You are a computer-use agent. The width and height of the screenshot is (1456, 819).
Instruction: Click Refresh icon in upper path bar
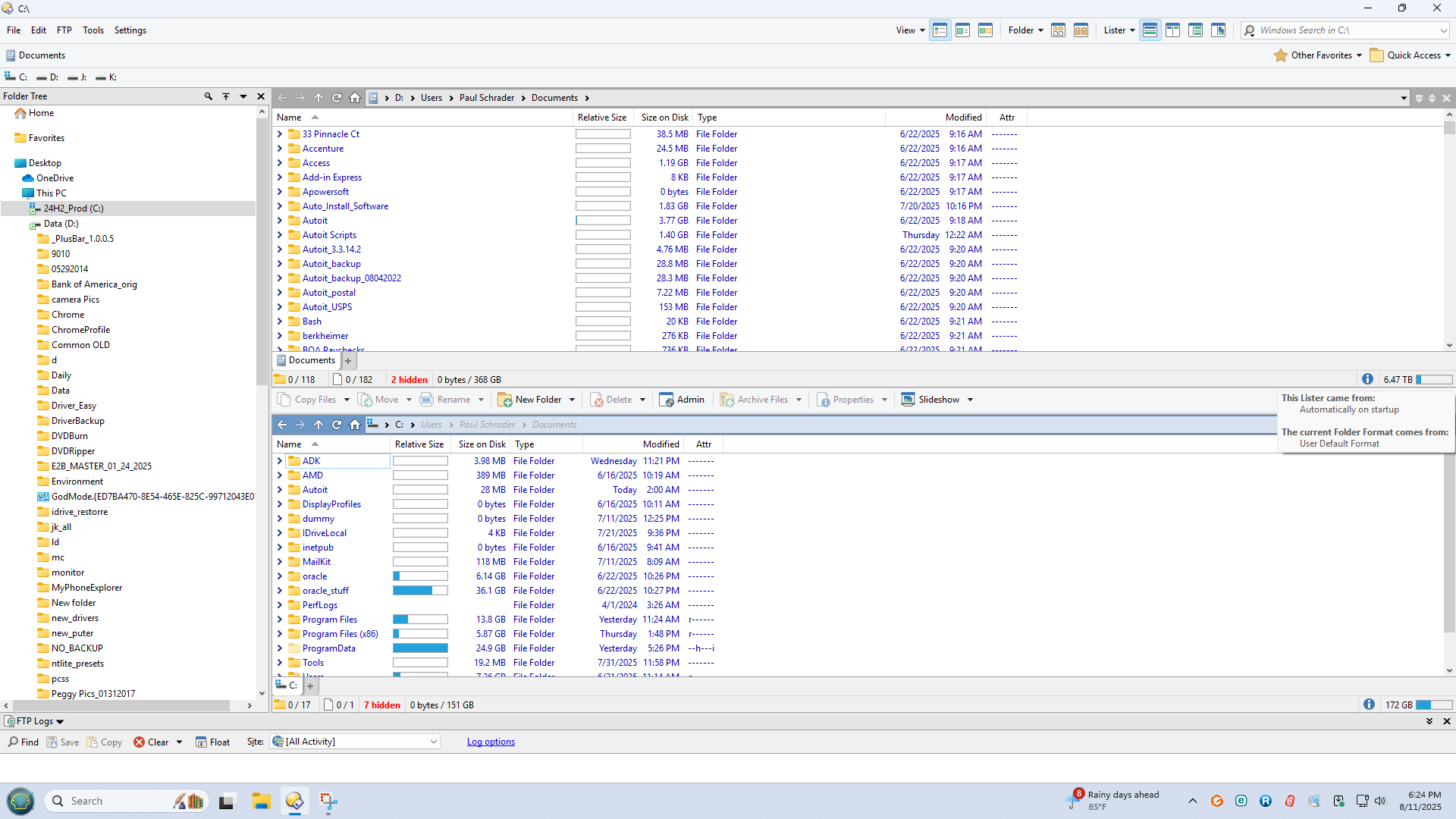point(337,98)
